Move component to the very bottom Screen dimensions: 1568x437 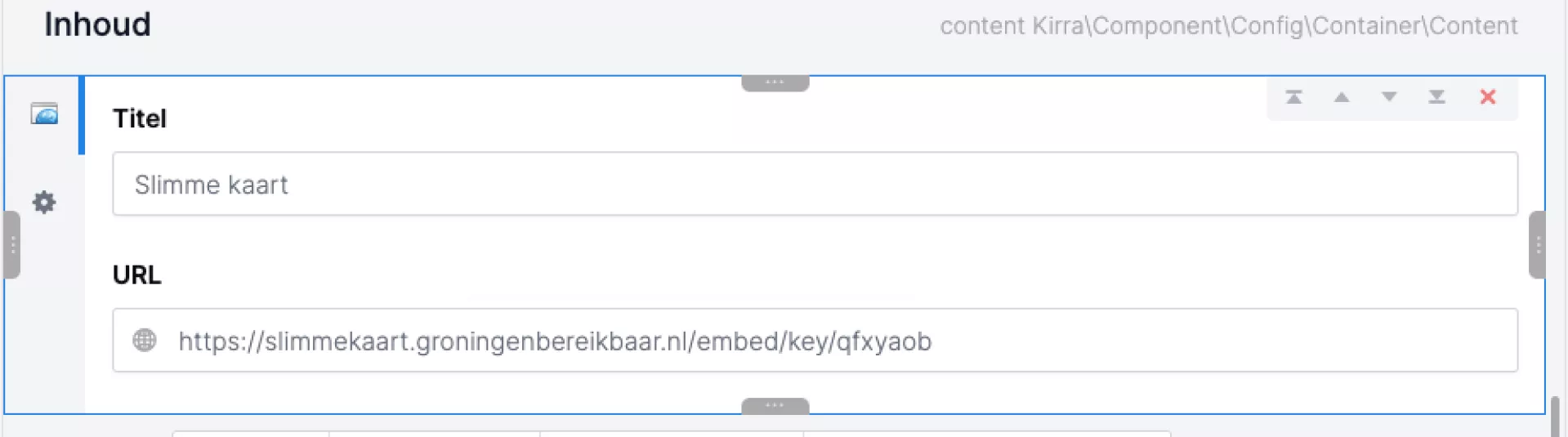tap(1436, 97)
